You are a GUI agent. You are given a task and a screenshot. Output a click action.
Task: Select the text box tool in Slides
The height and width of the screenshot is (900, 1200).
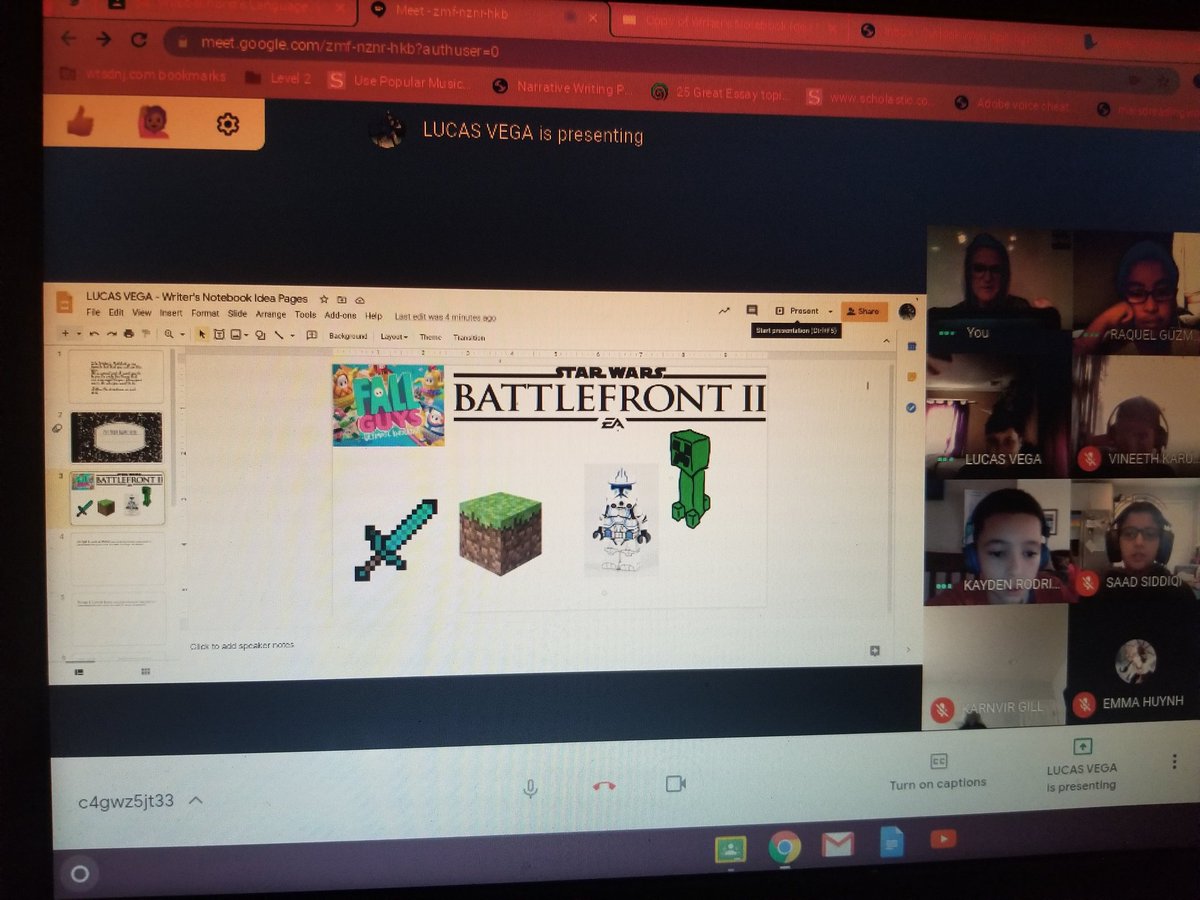click(219, 334)
